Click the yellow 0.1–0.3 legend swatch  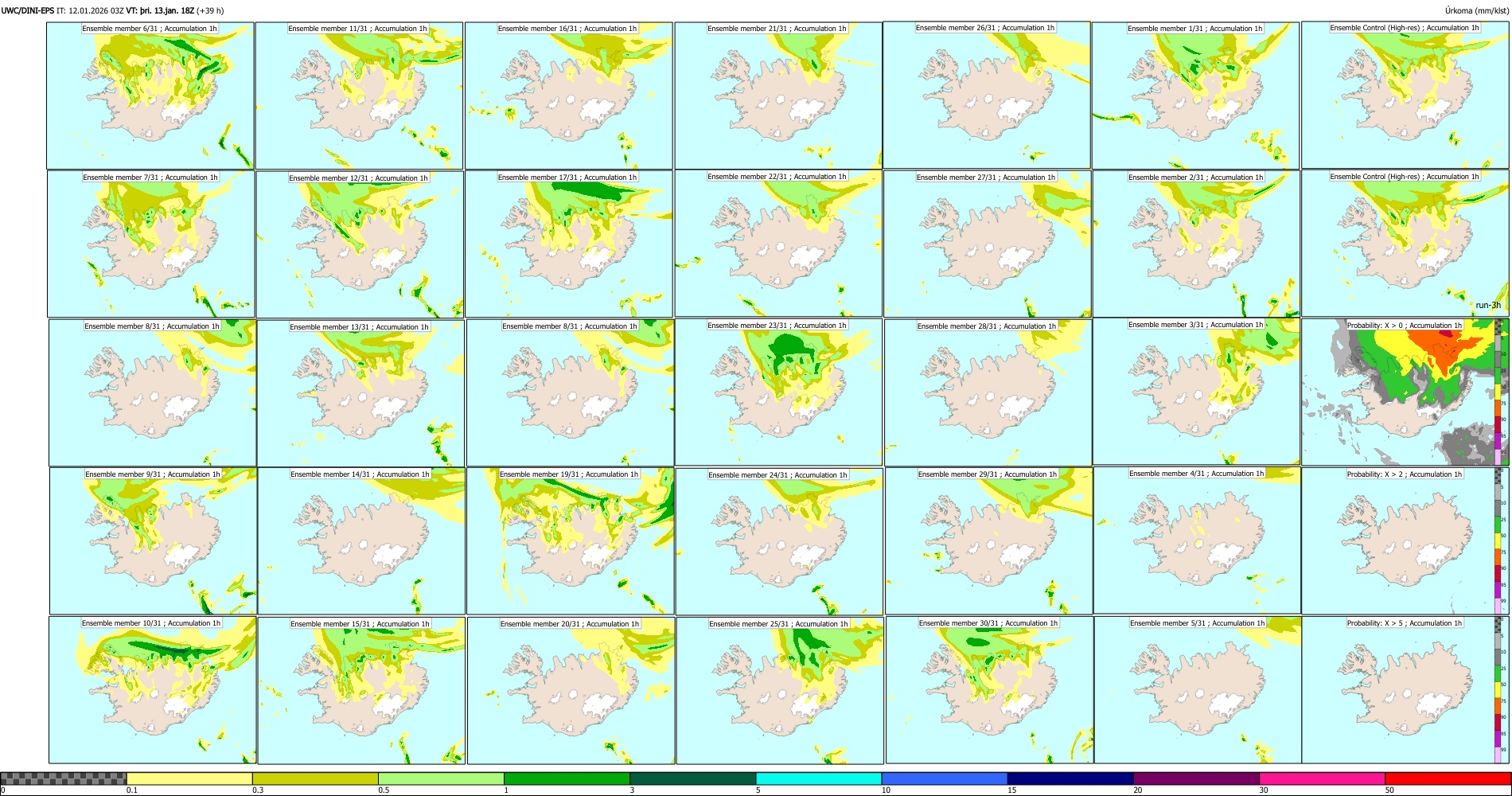tap(189, 778)
